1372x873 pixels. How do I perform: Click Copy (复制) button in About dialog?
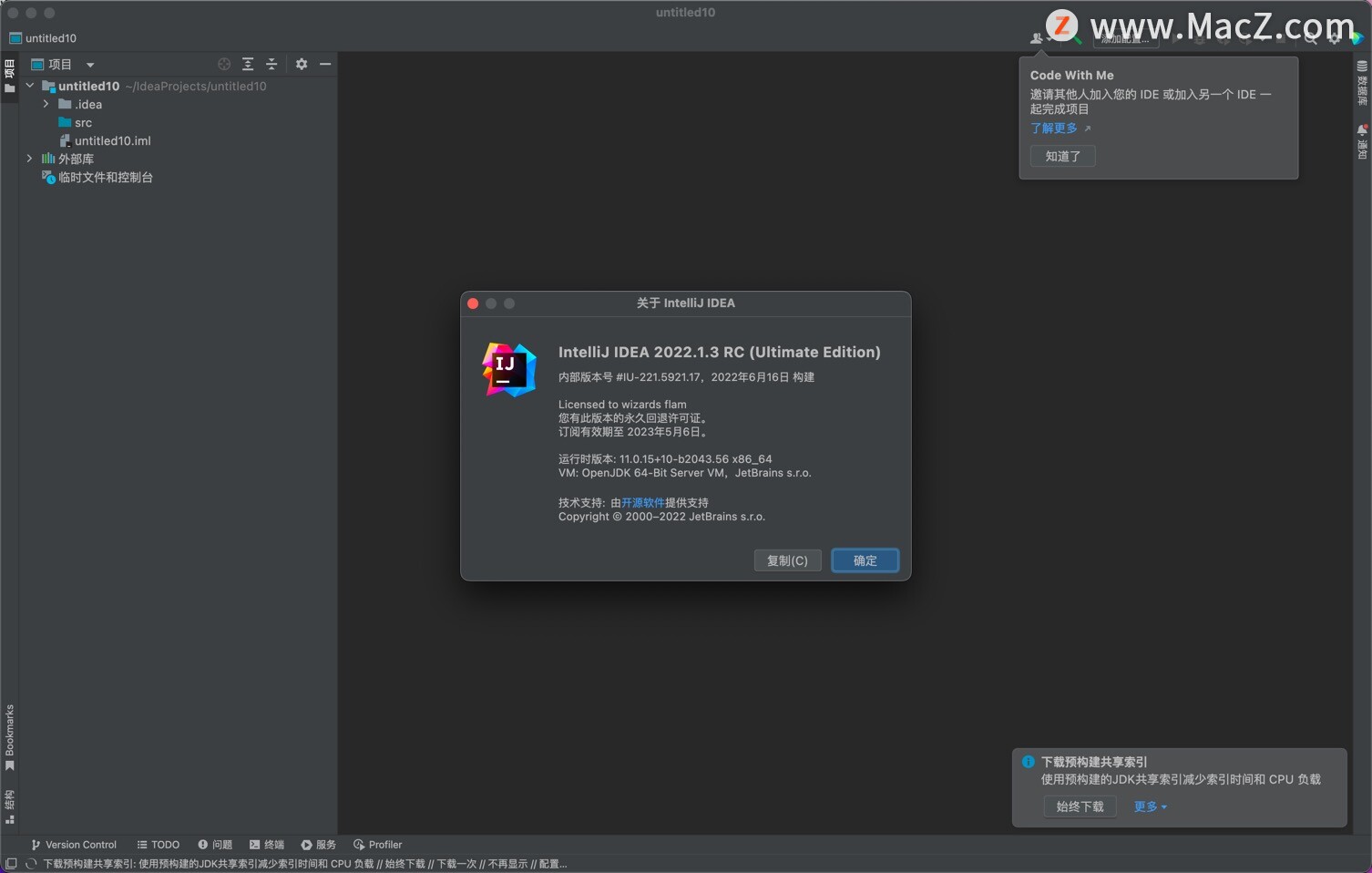coord(787,560)
